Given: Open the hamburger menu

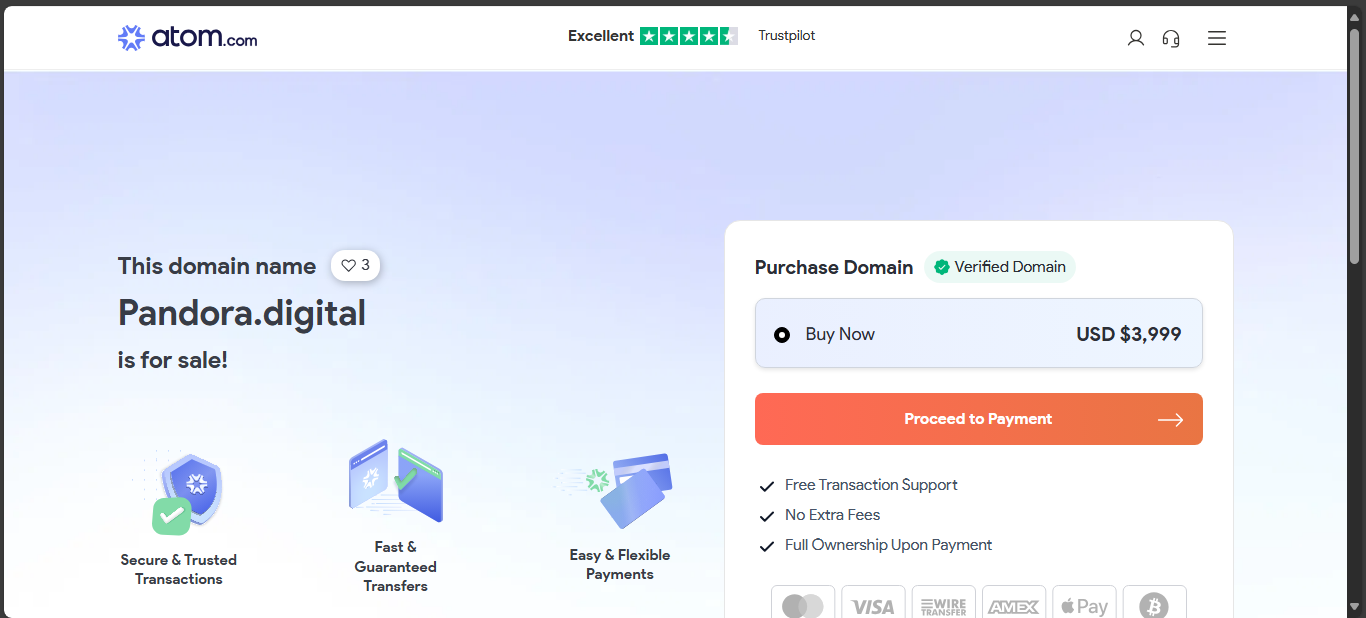Looking at the screenshot, I should 1217,38.
